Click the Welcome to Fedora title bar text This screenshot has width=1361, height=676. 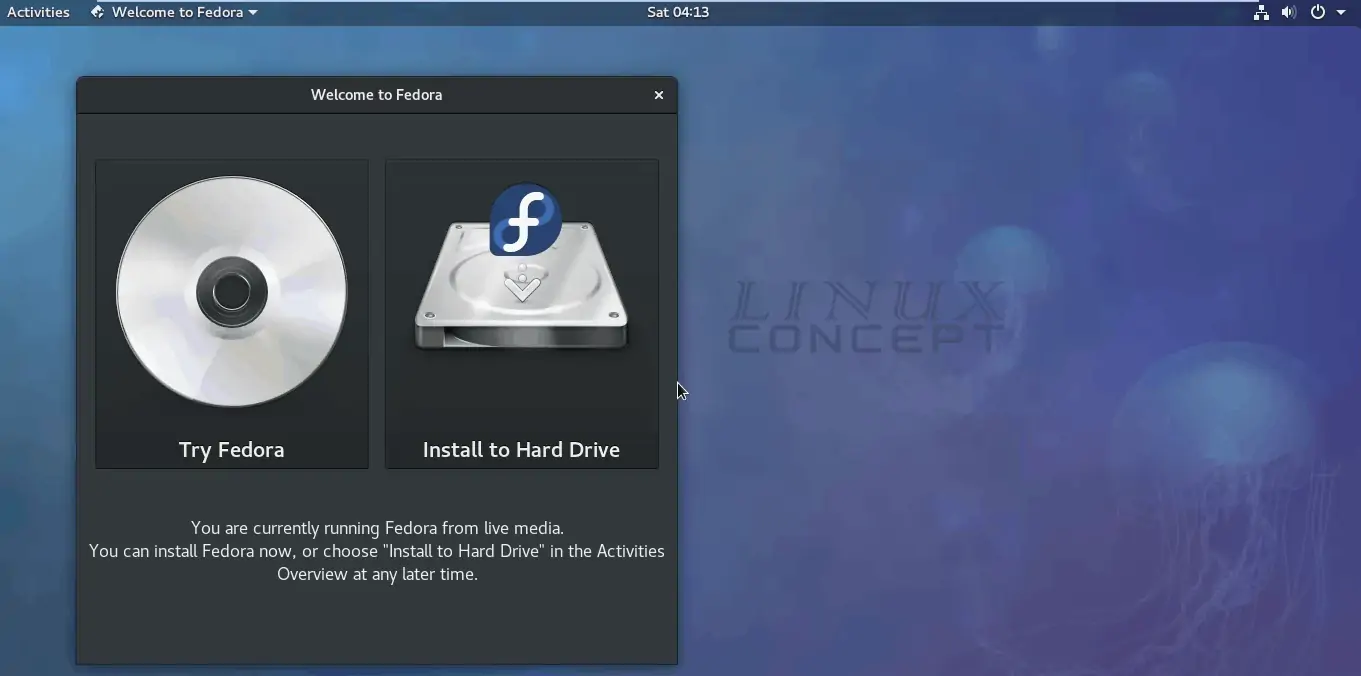point(377,95)
